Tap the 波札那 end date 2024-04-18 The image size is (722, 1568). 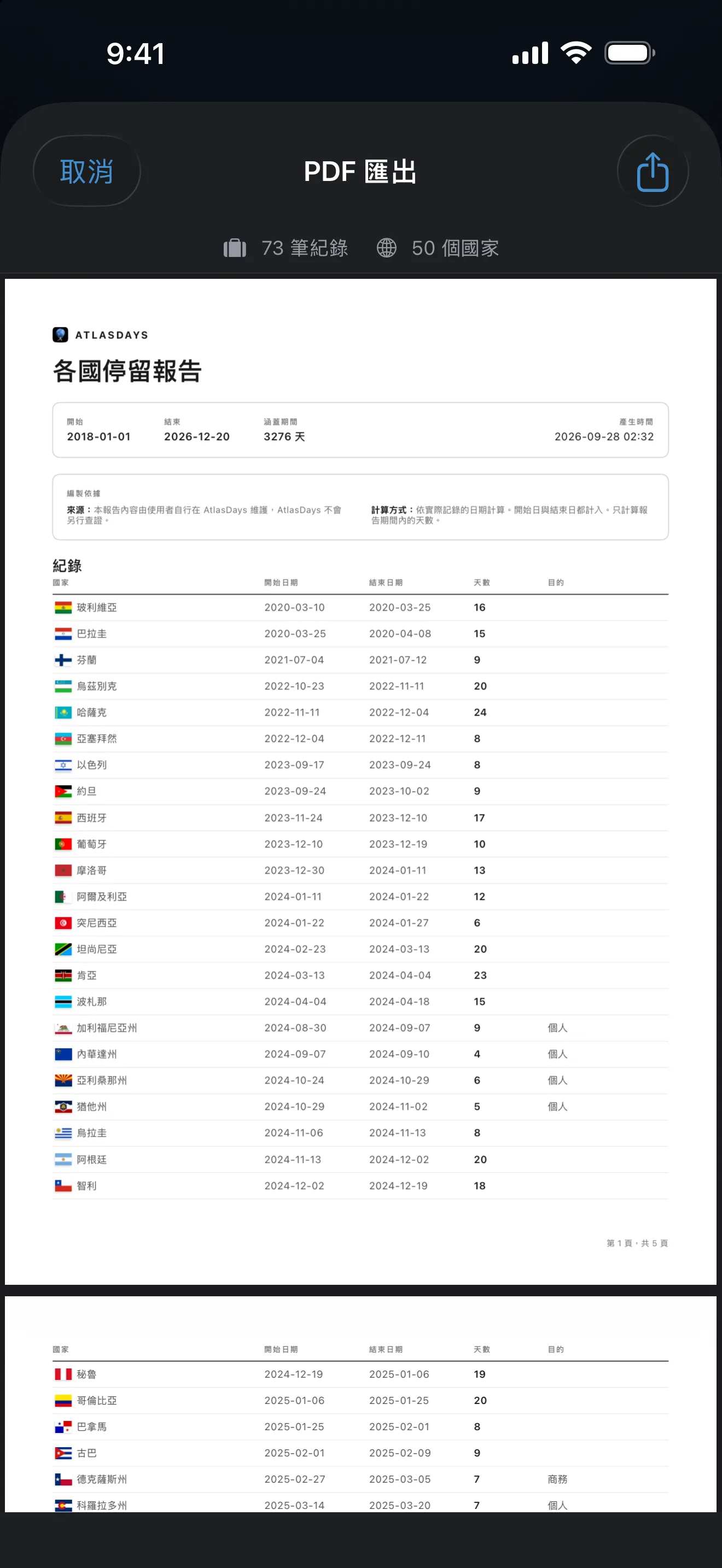[x=399, y=1001]
